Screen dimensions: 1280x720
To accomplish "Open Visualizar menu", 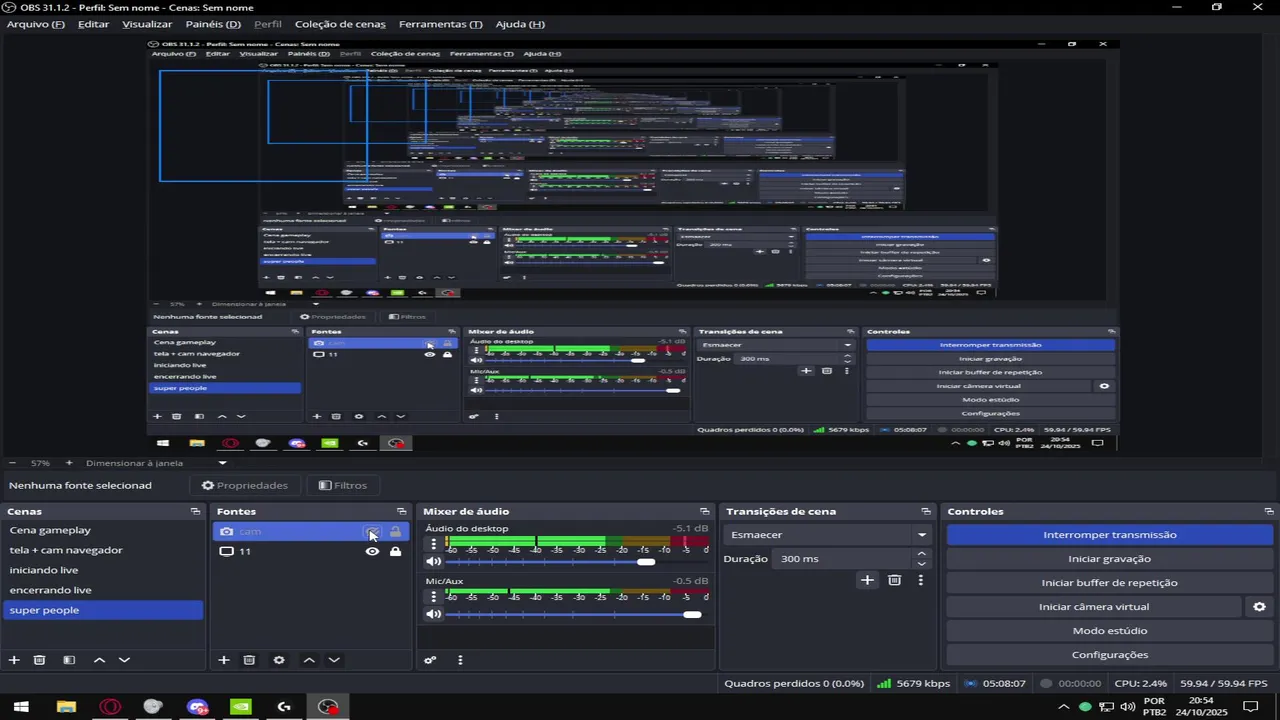I will (x=147, y=24).
